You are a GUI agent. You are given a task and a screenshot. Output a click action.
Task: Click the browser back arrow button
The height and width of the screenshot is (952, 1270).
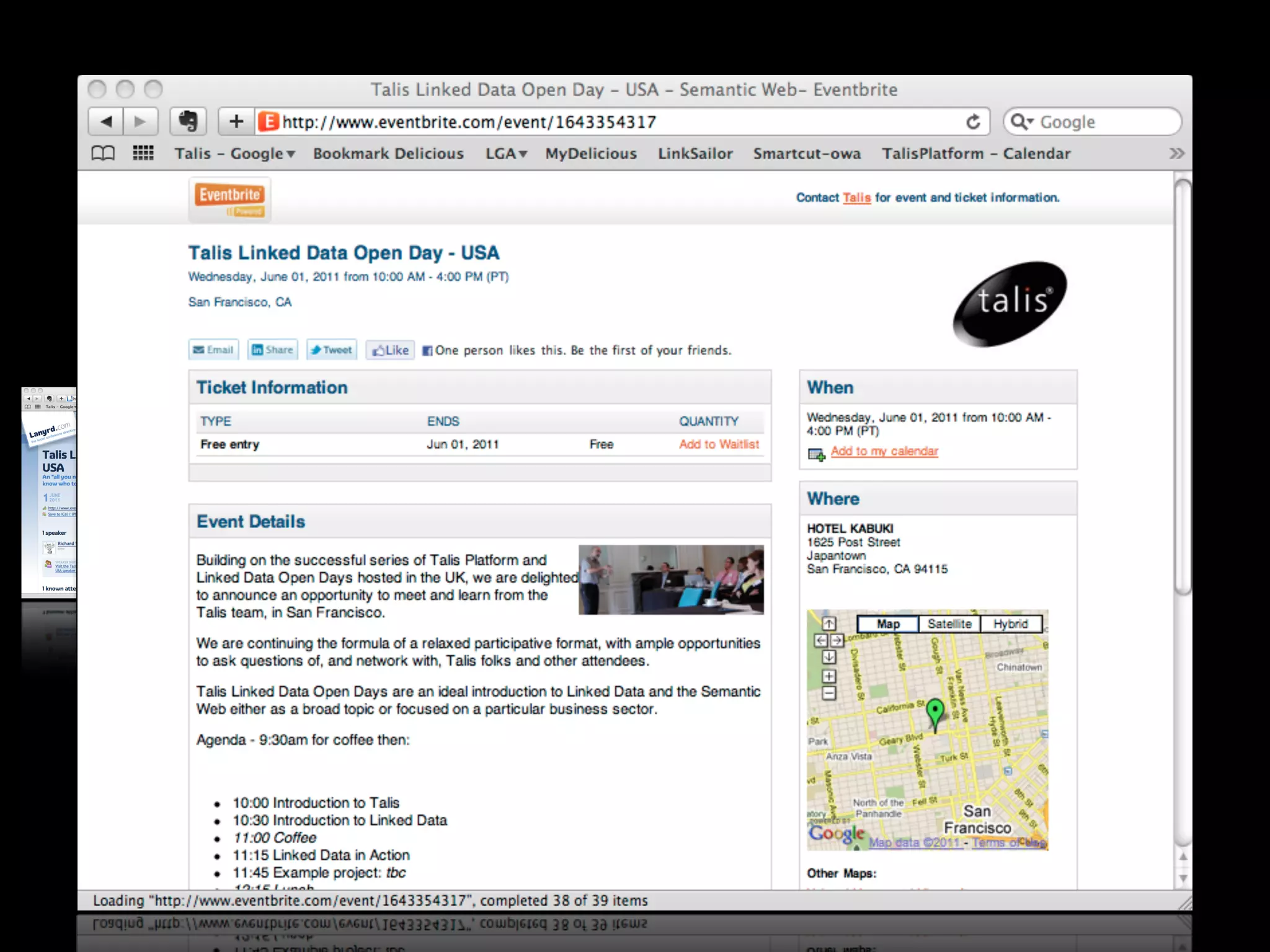coord(106,121)
